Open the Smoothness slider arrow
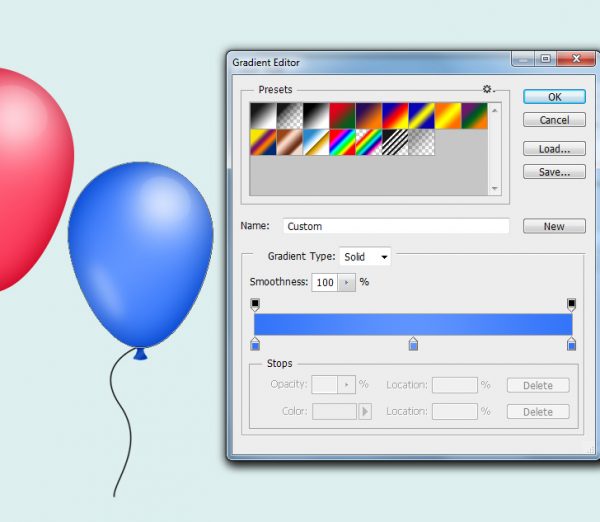This screenshot has height=522, width=600. 347,282
